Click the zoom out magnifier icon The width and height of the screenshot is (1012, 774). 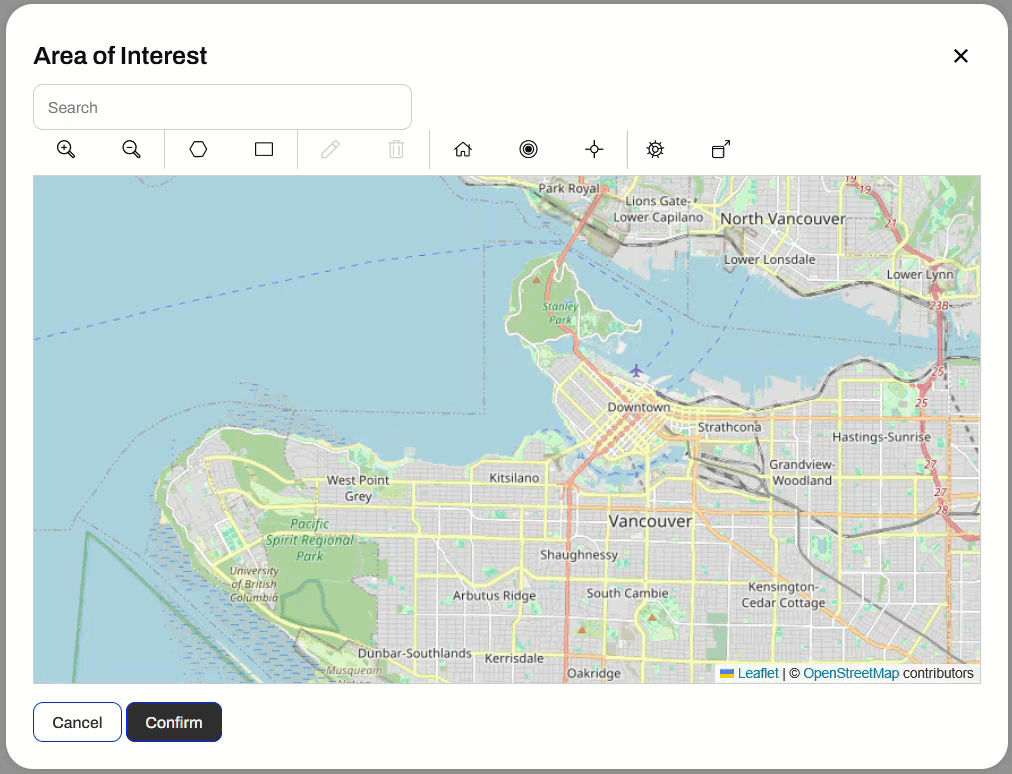131,149
